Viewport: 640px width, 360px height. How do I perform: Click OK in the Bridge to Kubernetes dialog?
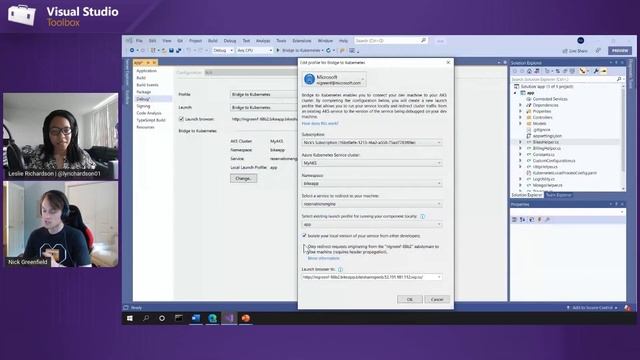click(x=409, y=299)
